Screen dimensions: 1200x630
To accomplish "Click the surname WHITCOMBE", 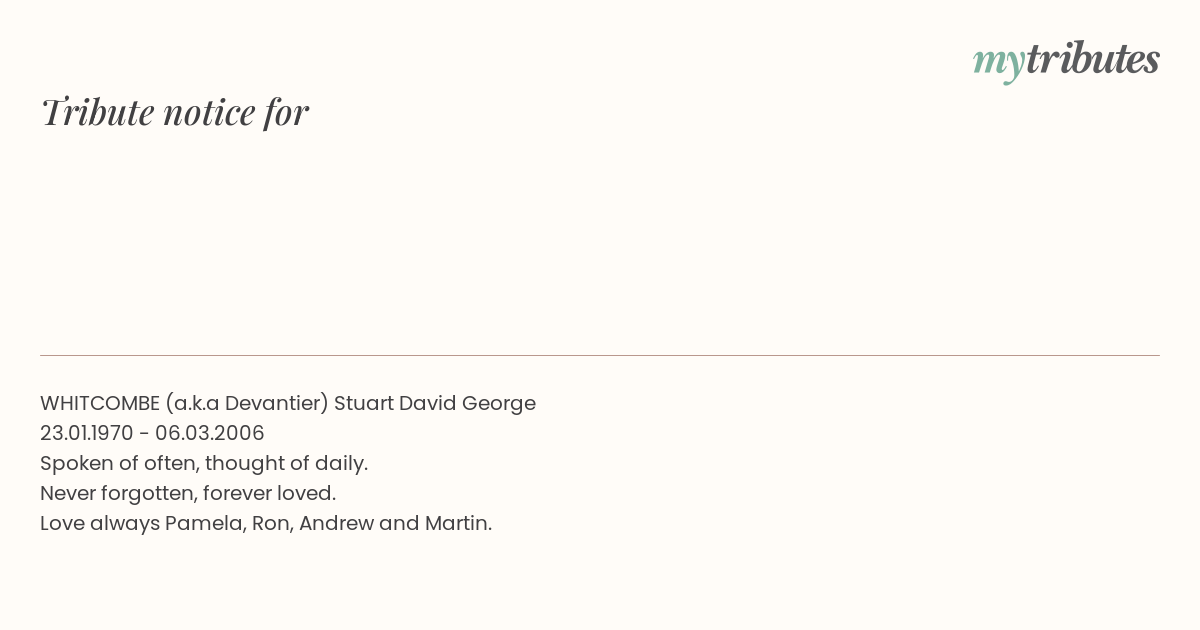I will 100,403.
